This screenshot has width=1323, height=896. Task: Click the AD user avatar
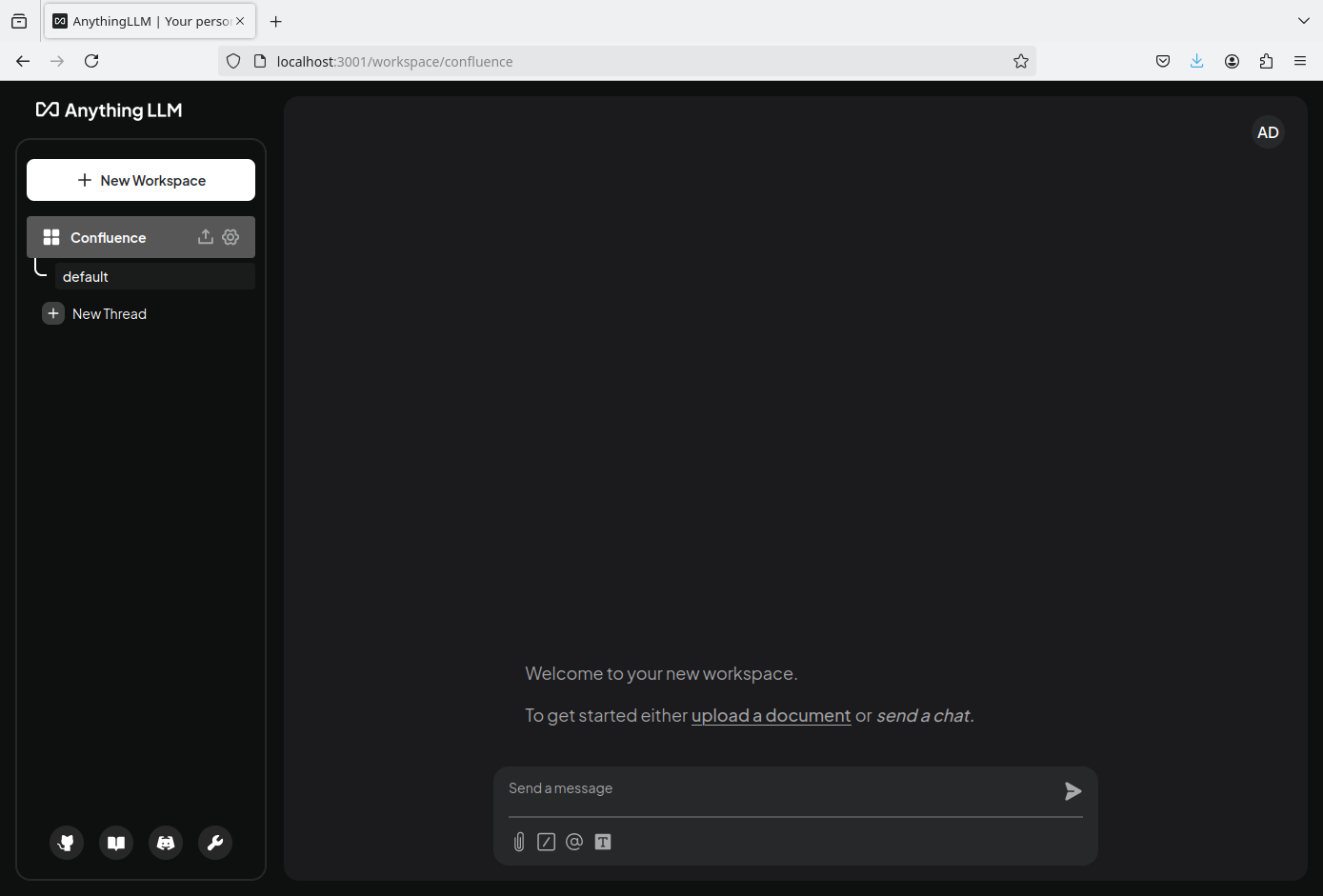point(1268,132)
